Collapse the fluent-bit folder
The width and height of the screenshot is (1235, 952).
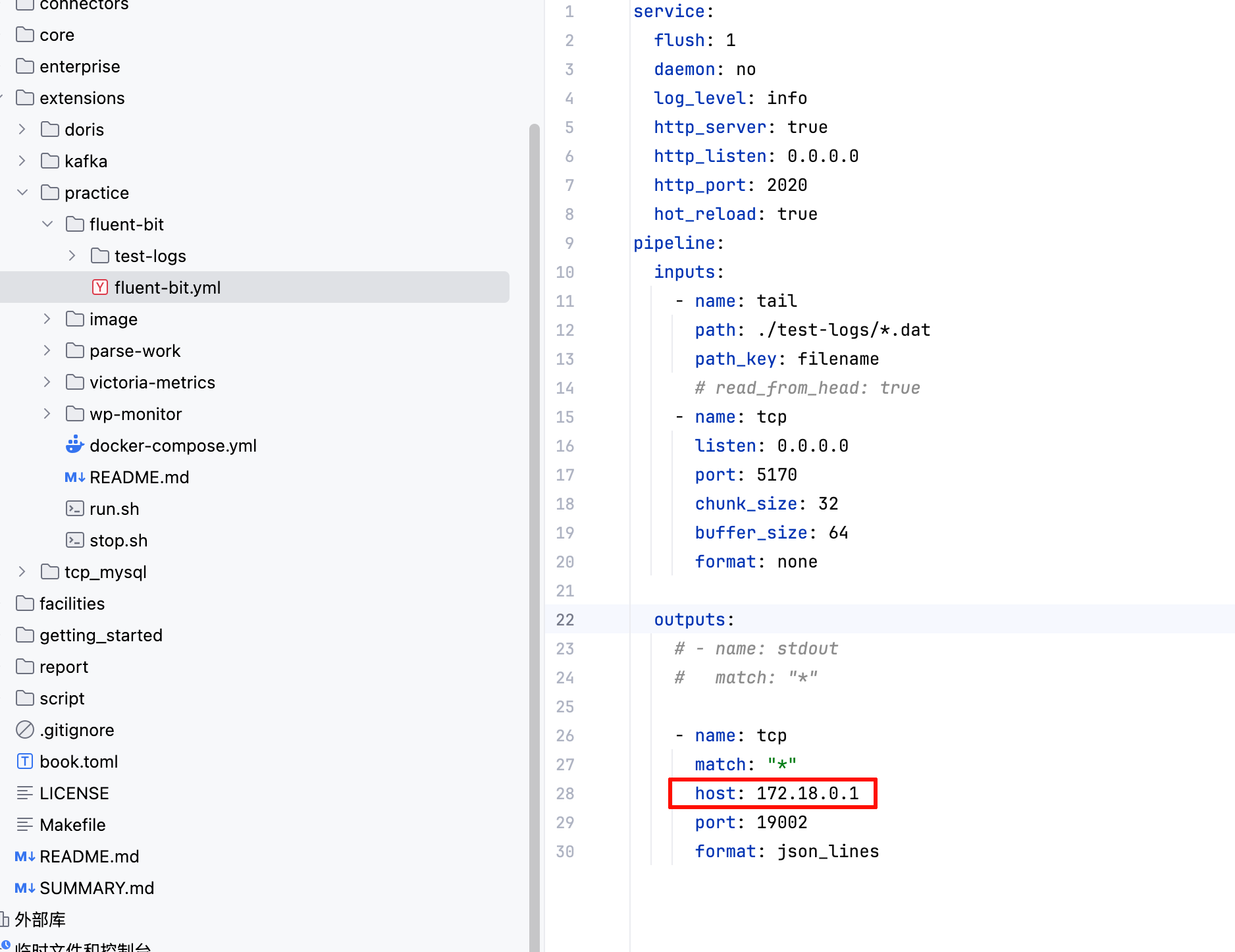point(47,224)
